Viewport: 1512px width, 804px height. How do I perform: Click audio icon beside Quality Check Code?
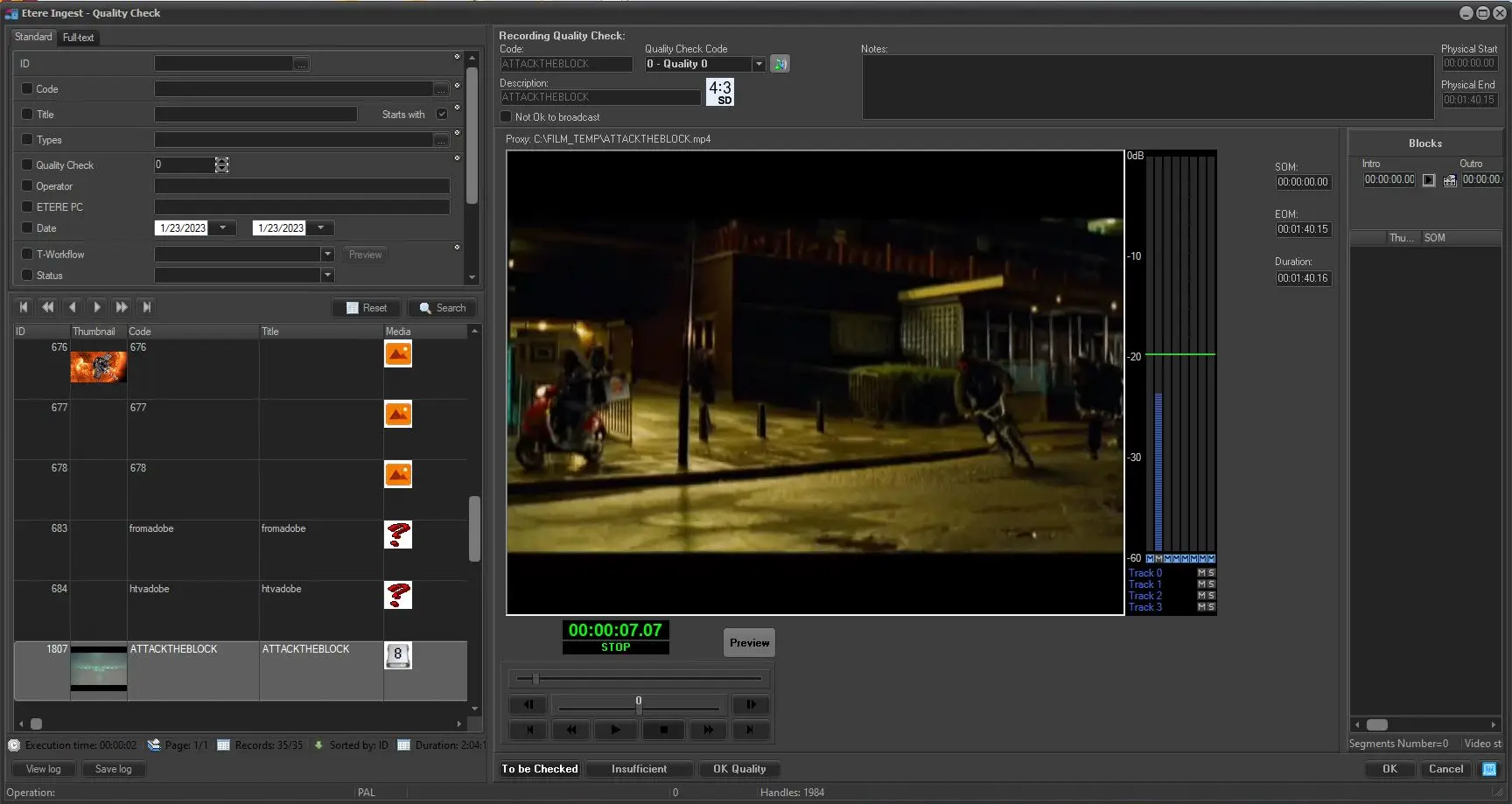(x=780, y=64)
